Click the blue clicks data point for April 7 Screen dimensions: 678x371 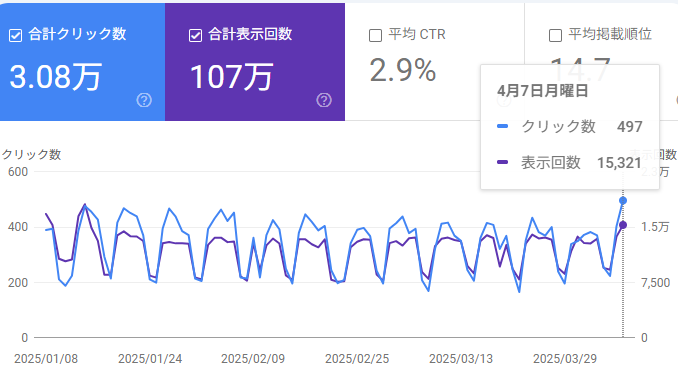(623, 201)
